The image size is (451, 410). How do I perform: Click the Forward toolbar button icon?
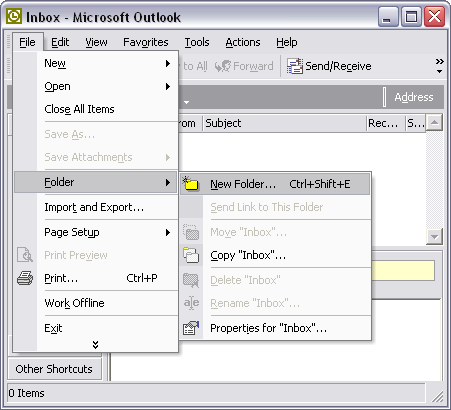point(223,66)
